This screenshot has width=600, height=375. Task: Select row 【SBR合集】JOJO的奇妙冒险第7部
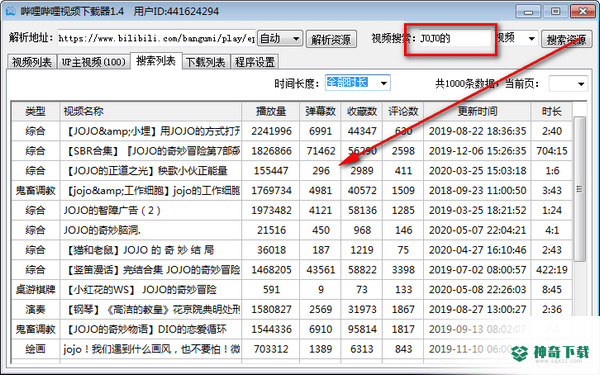point(292,151)
